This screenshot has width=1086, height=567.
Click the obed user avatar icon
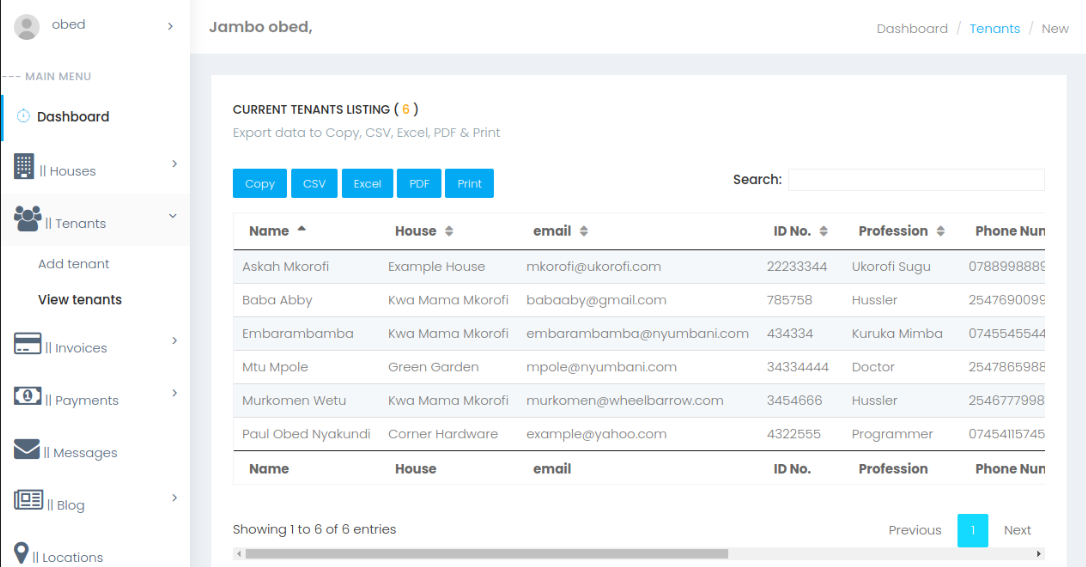(x=27, y=27)
